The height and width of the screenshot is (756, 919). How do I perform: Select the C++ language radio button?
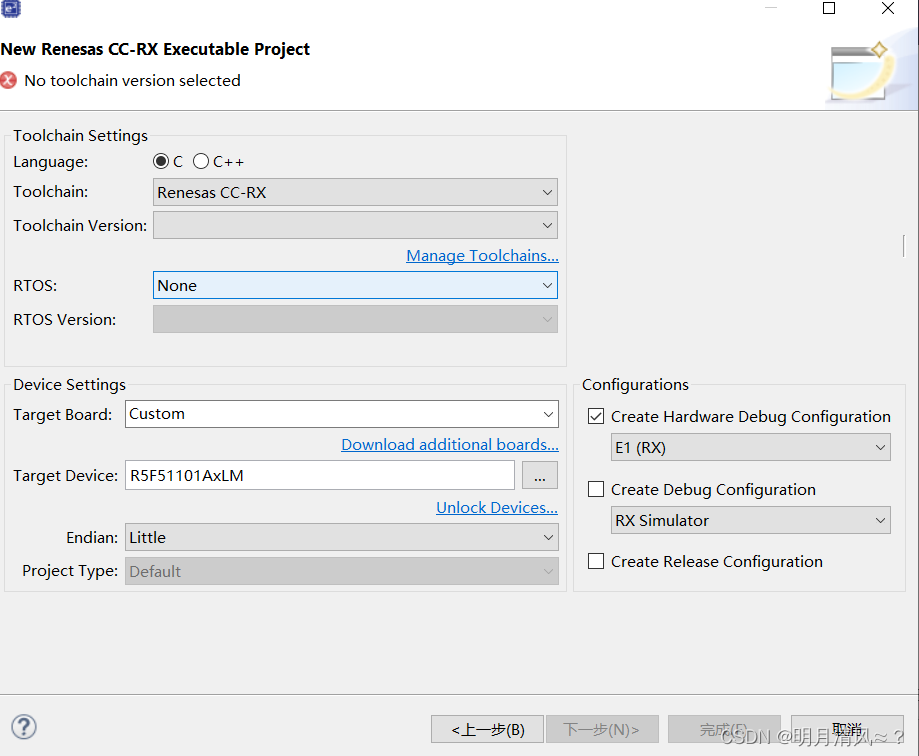[200, 161]
